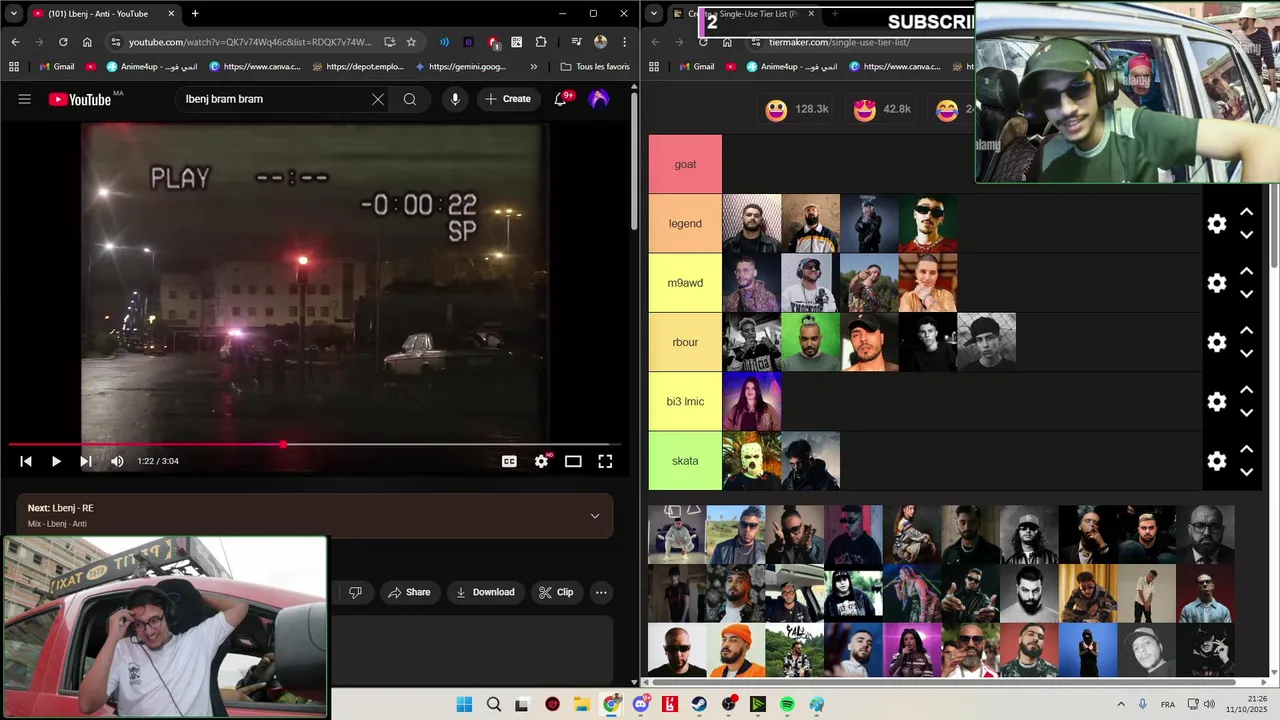The width and height of the screenshot is (1280, 720).
Task: Open player settings gear
Action: [x=541, y=461]
